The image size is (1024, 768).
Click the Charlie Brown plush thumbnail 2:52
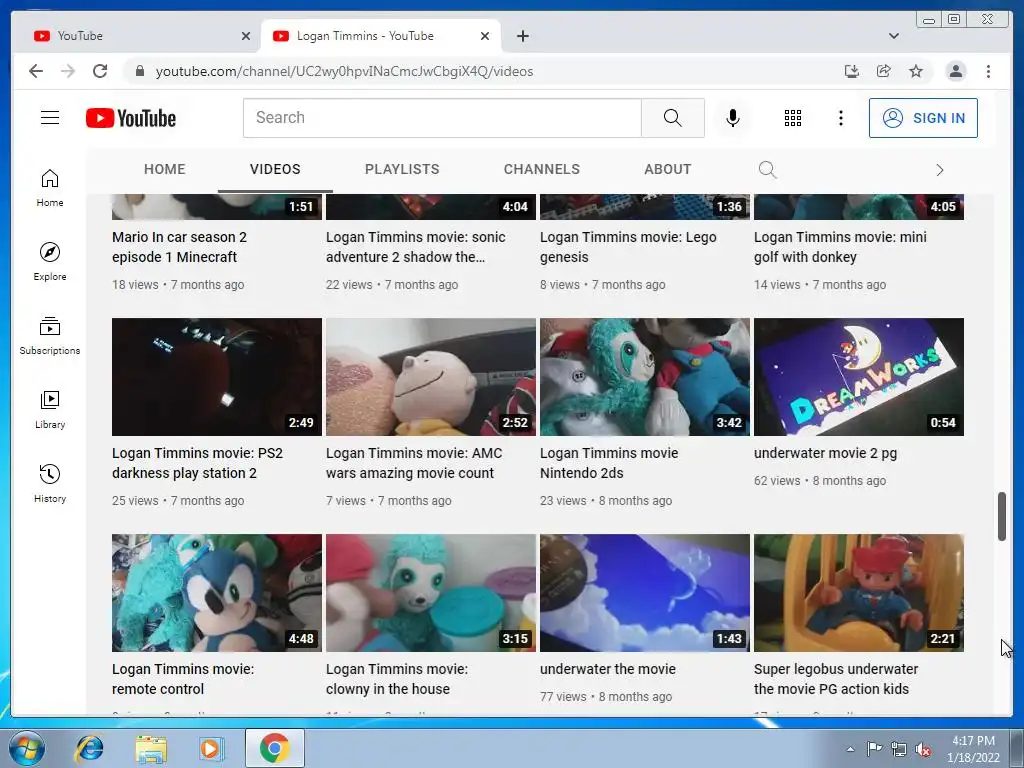coord(431,377)
